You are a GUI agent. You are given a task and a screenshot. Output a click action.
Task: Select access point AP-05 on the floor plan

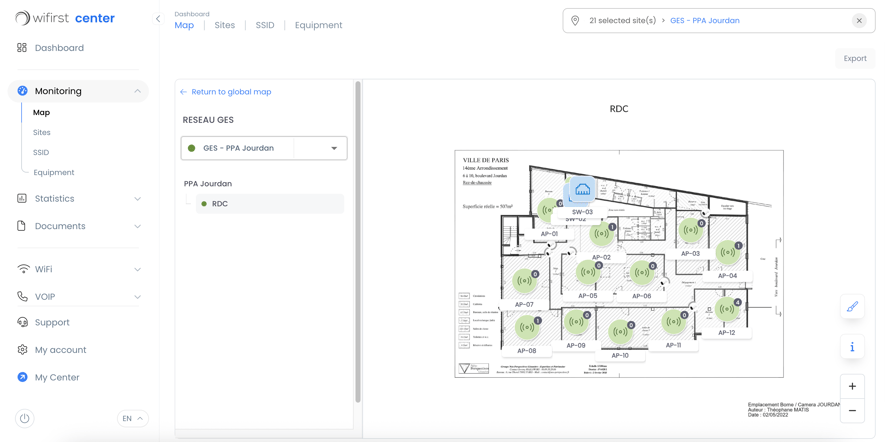[588, 272]
